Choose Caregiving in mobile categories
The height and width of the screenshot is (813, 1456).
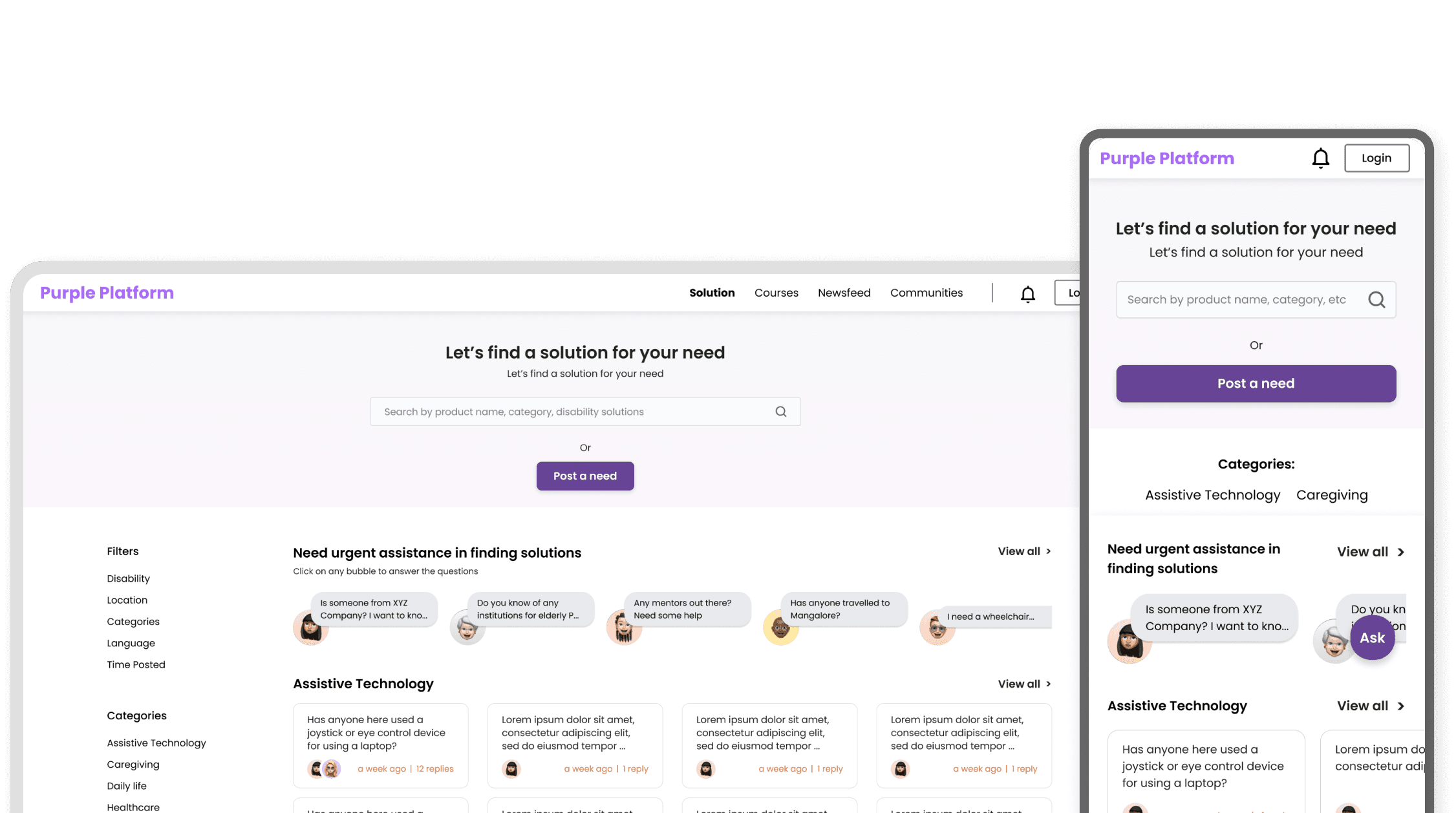(x=1332, y=495)
